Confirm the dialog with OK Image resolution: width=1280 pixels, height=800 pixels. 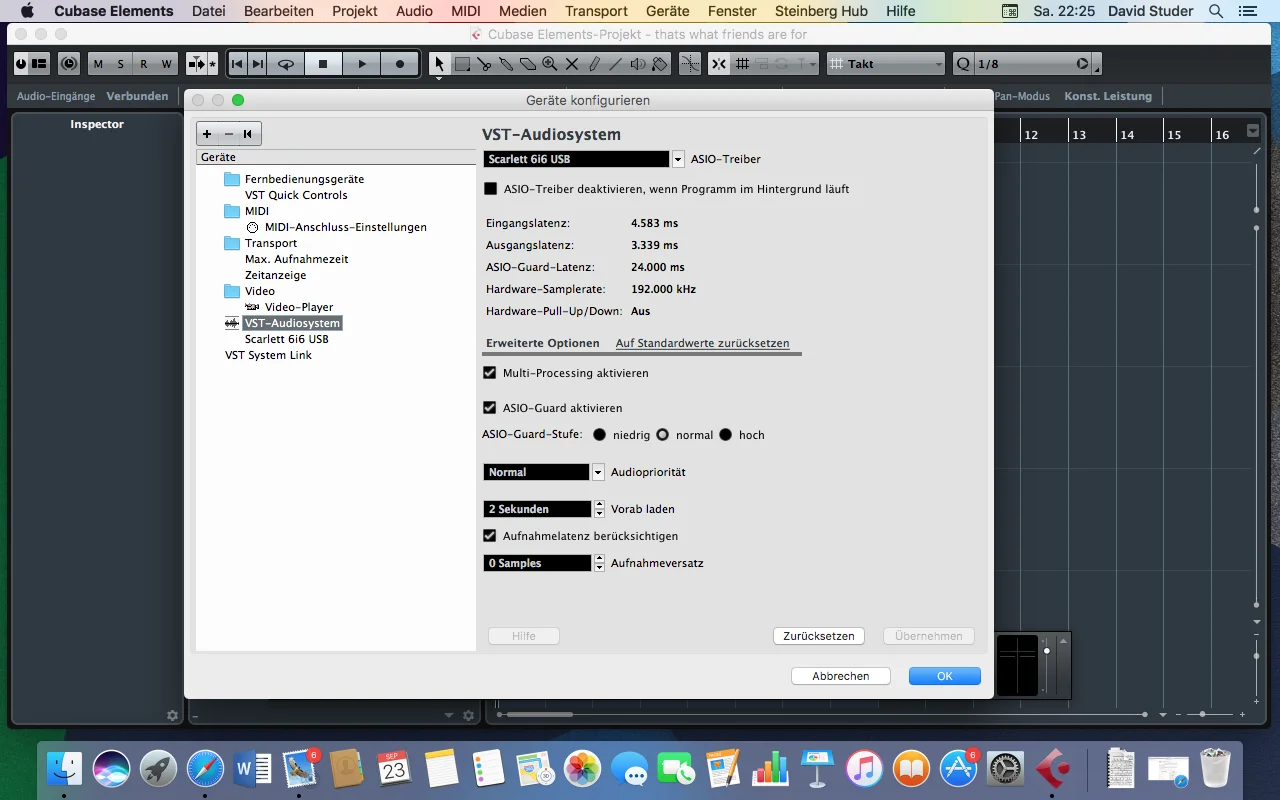pyautogui.click(x=945, y=676)
